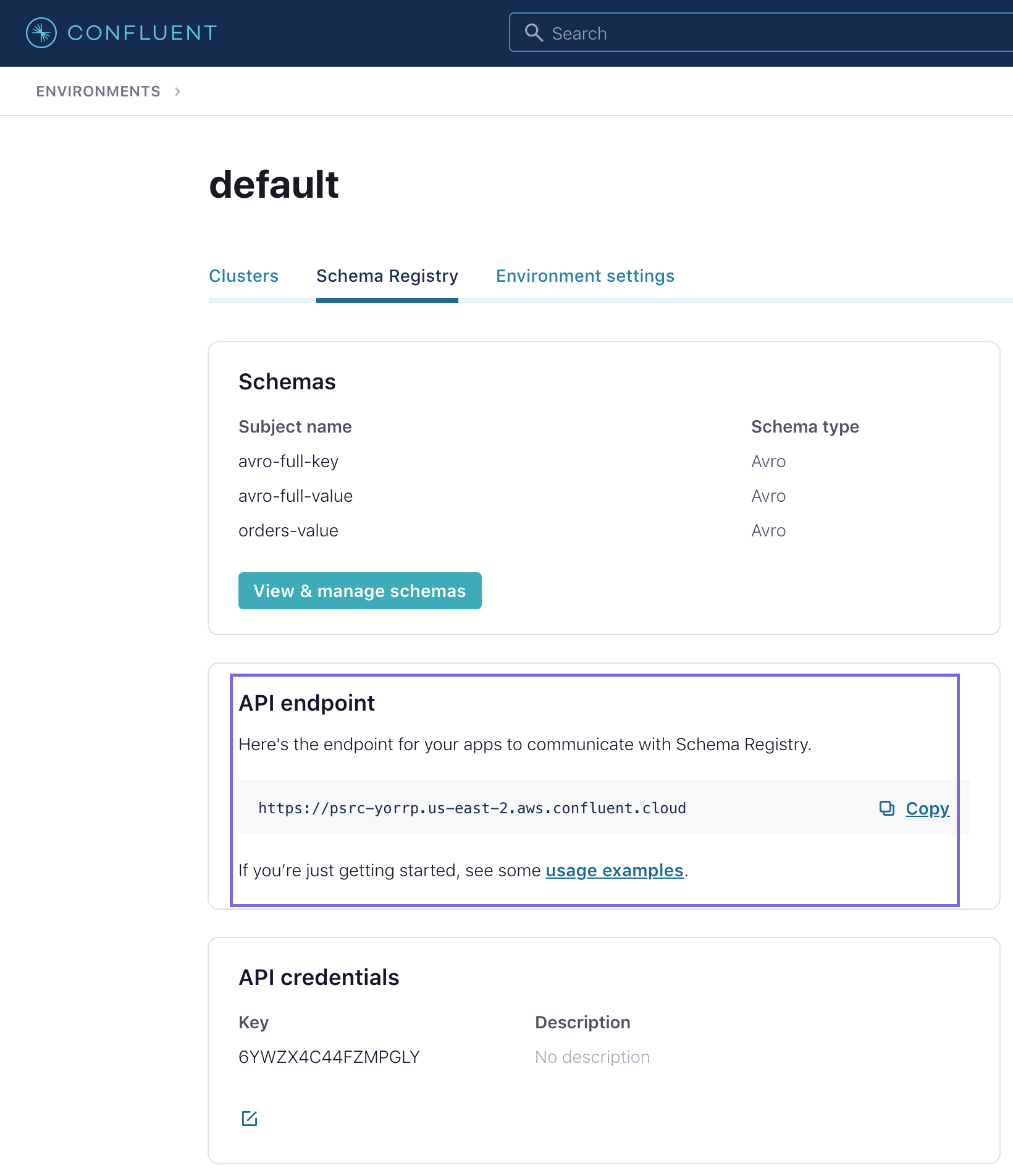Image resolution: width=1013 pixels, height=1176 pixels.
Task: Expand the Environments breadcrumb chevron
Action: (x=178, y=91)
